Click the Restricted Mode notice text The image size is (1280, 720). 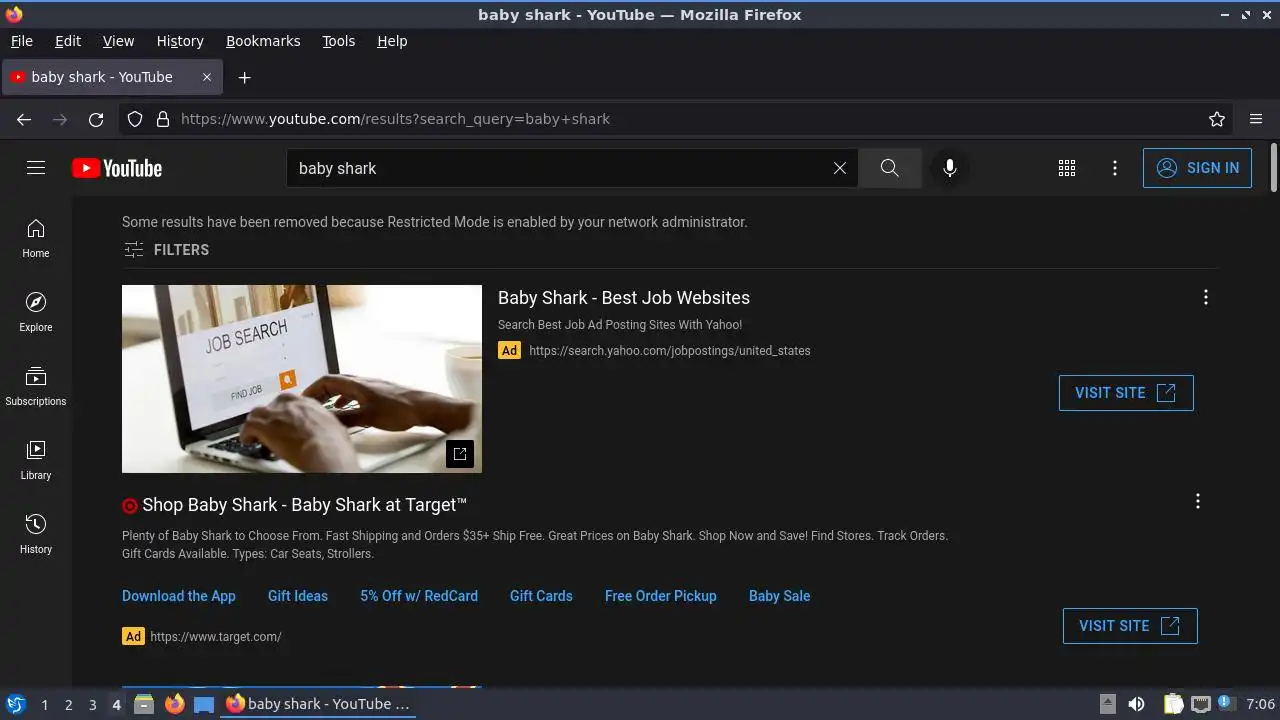point(434,222)
